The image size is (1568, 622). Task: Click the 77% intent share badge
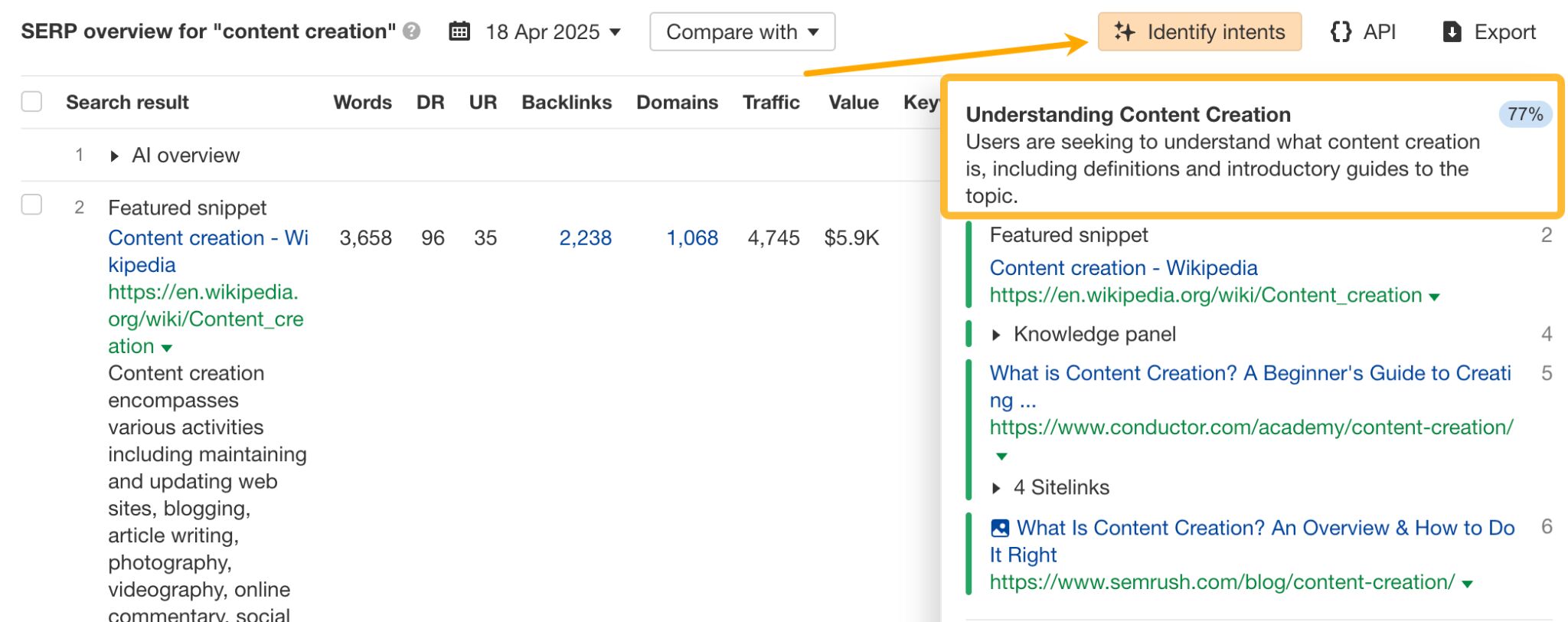(x=1524, y=114)
